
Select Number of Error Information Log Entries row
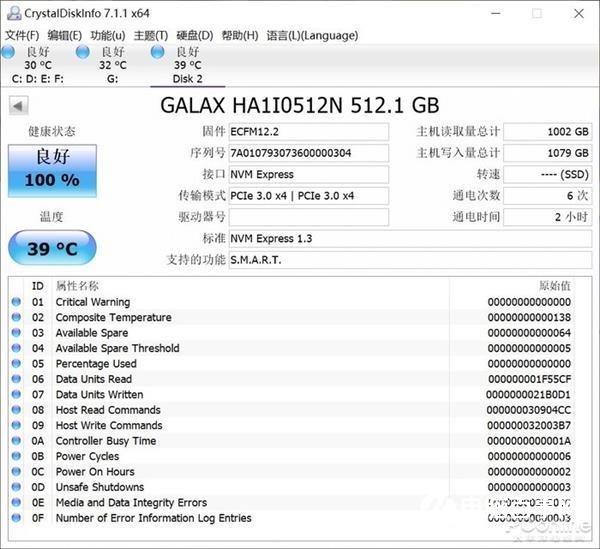point(292,518)
